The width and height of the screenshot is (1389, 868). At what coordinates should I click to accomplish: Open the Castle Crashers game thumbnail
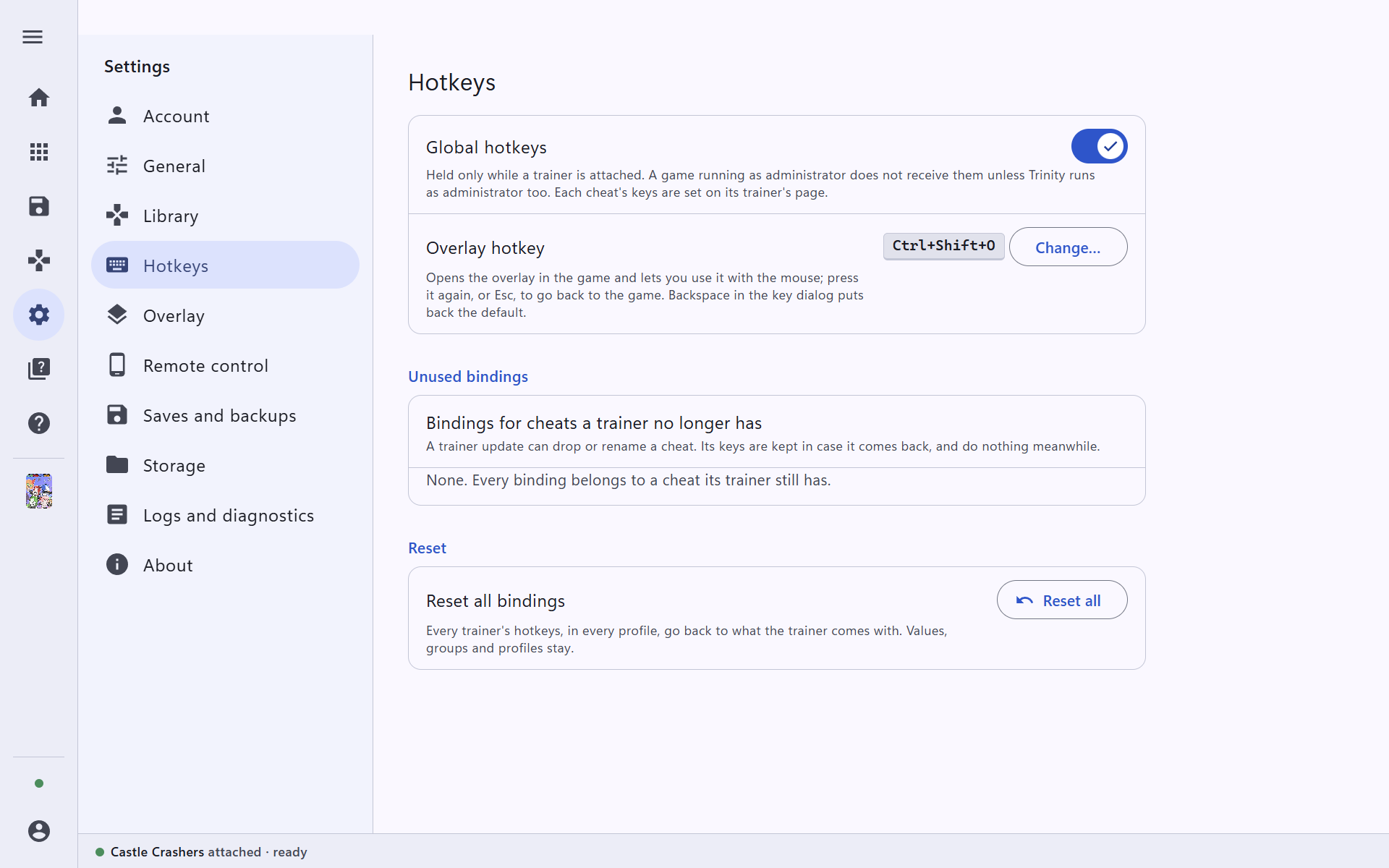pyautogui.click(x=39, y=491)
